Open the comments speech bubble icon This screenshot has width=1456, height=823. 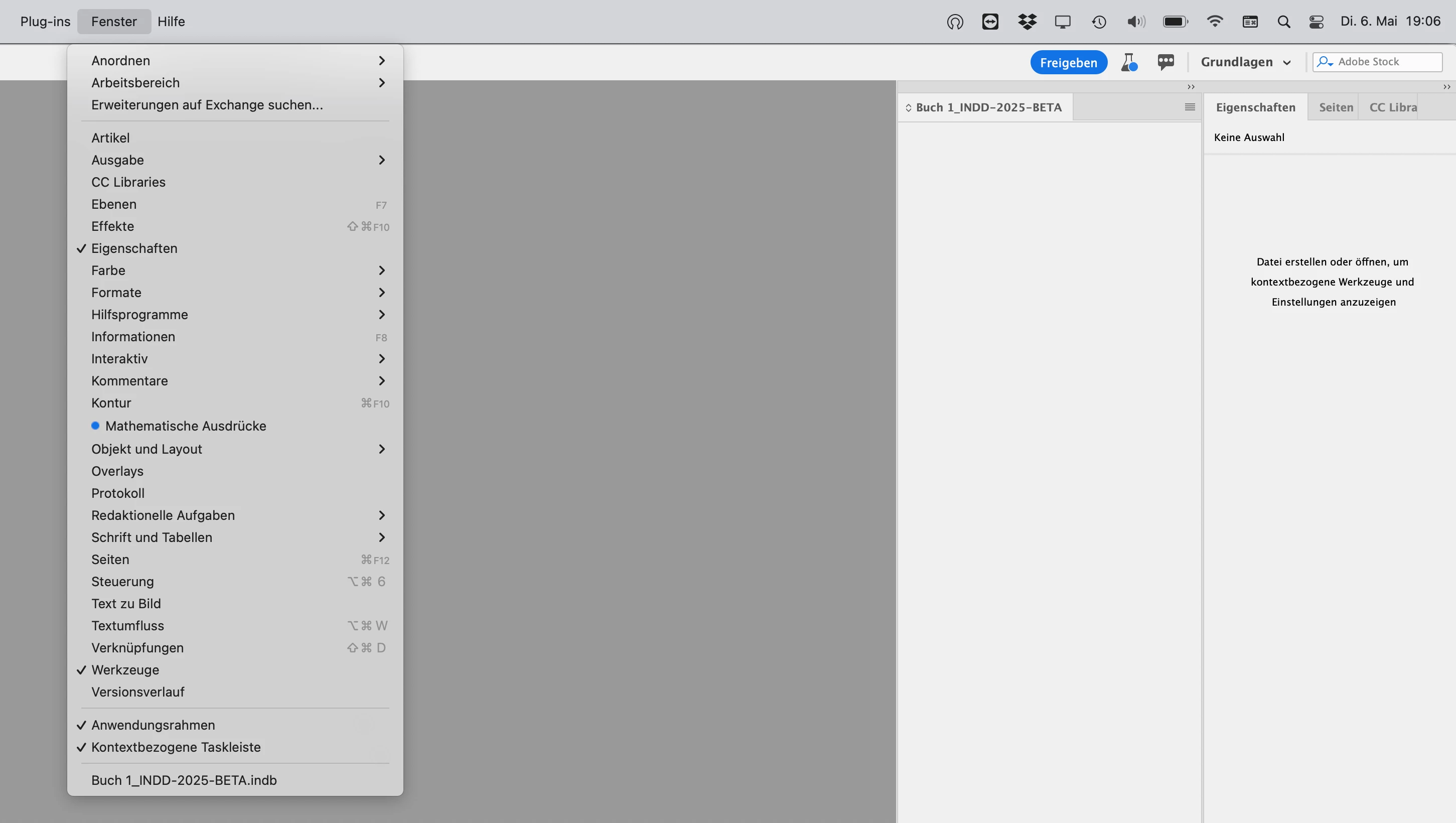pos(1166,62)
